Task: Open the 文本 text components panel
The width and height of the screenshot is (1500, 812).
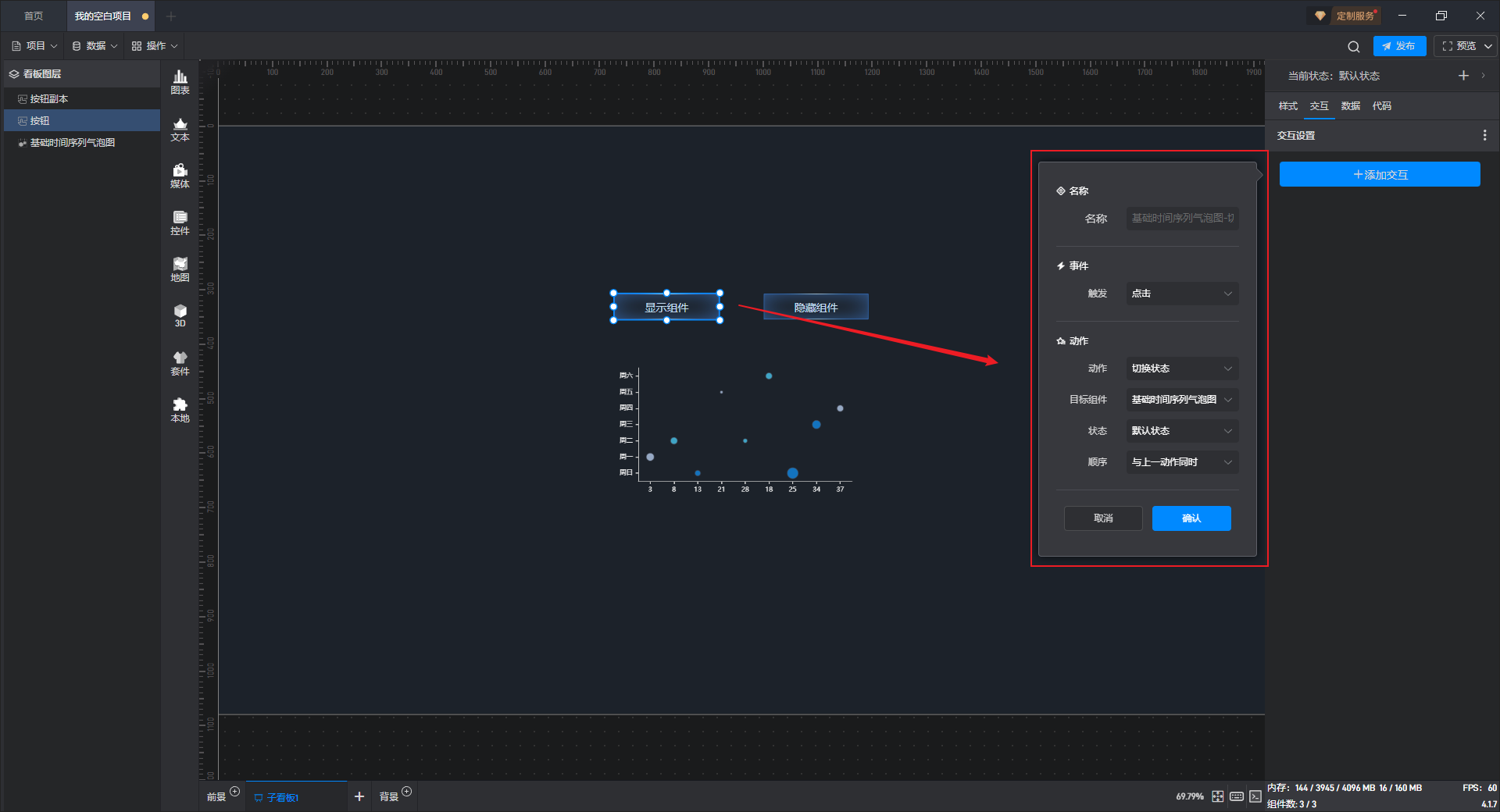Action: 180,129
